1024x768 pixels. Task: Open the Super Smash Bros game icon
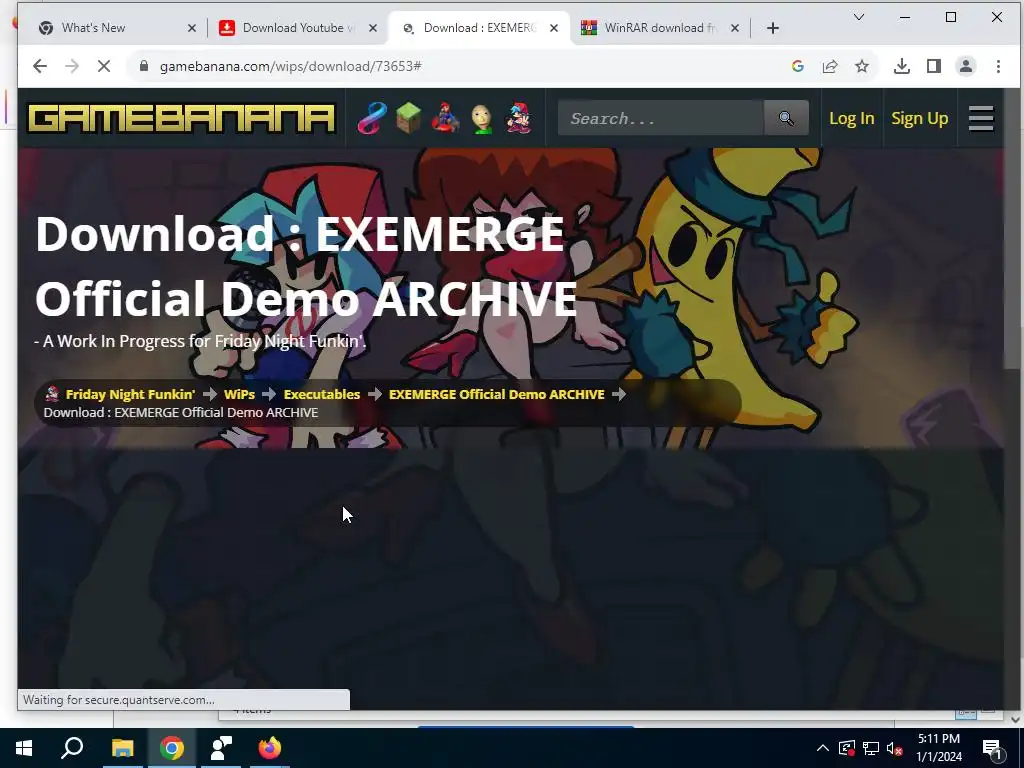click(372, 118)
